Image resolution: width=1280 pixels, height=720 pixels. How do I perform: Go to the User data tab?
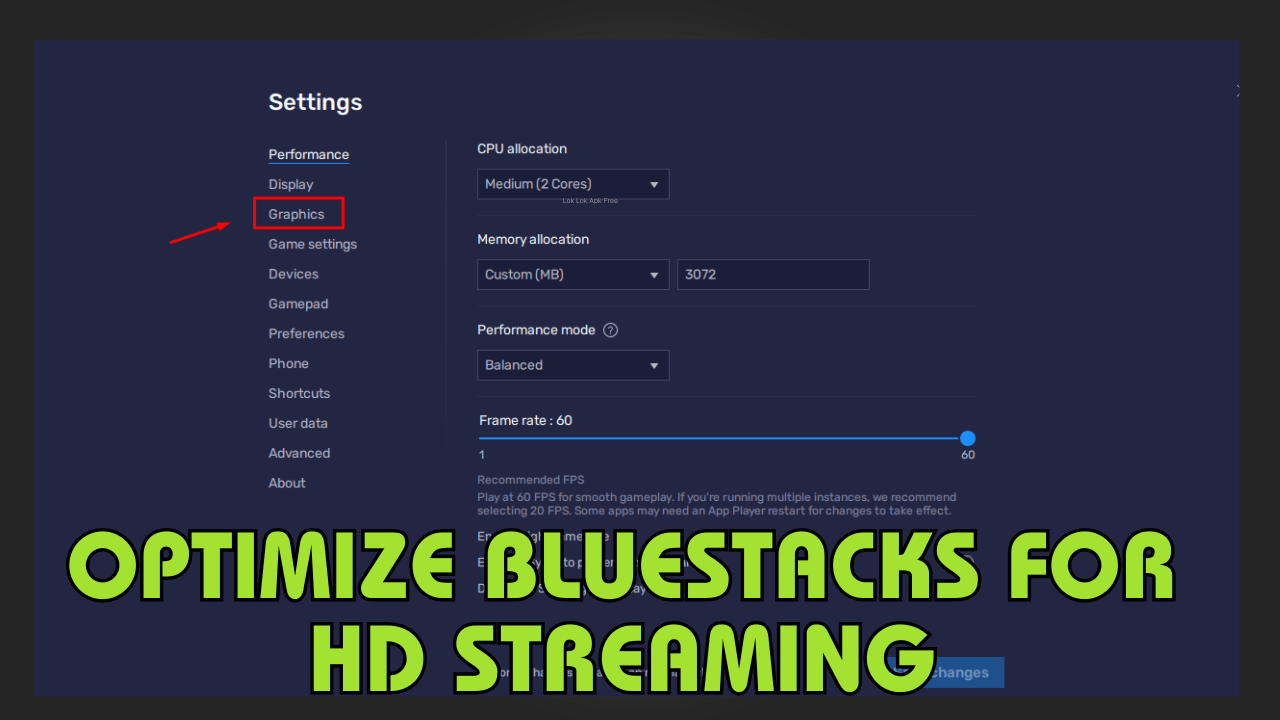point(298,423)
